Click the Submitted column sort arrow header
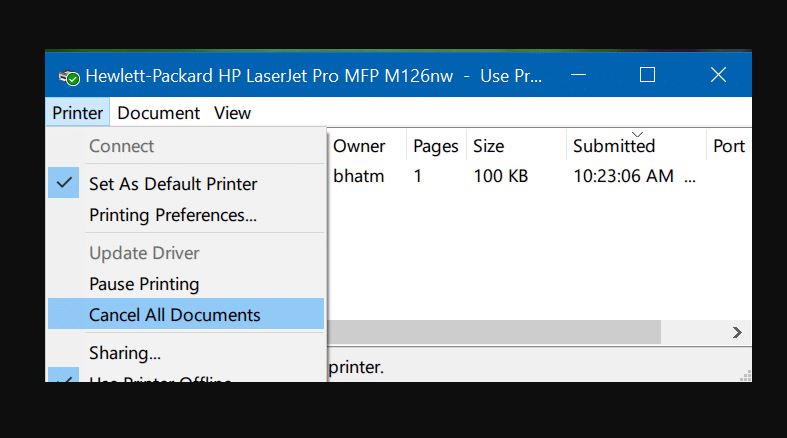Image resolution: width=787 pixels, height=438 pixels. (636, 146)
